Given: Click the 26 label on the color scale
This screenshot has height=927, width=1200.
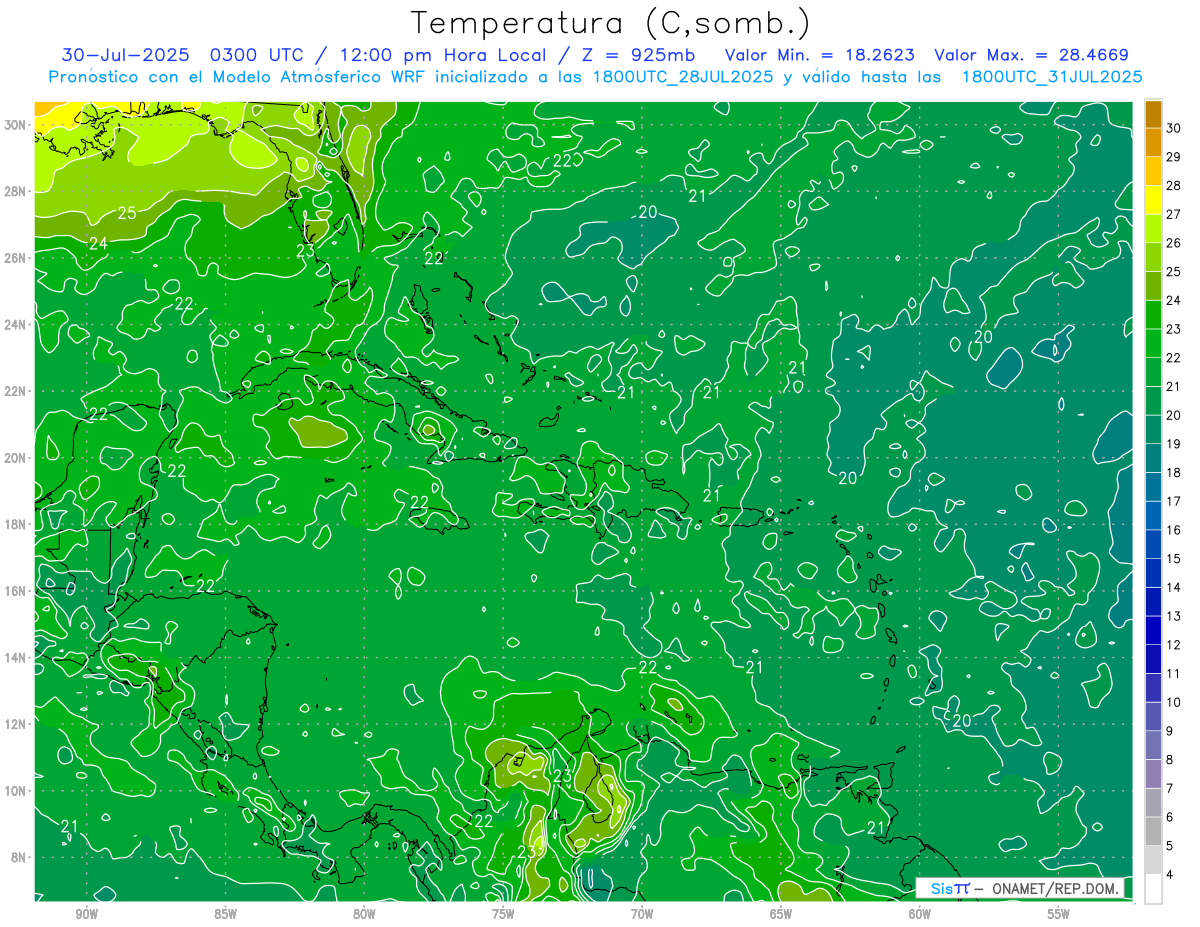Looking at the screenshot, I should pyautogui.click(x=1174, y=243).
